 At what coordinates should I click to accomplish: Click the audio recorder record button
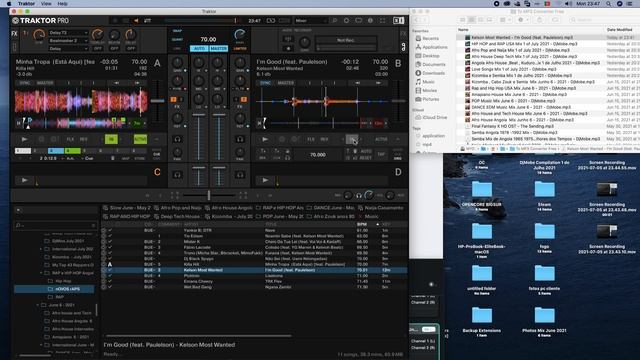pyautogui.click(x=288, y=48)
